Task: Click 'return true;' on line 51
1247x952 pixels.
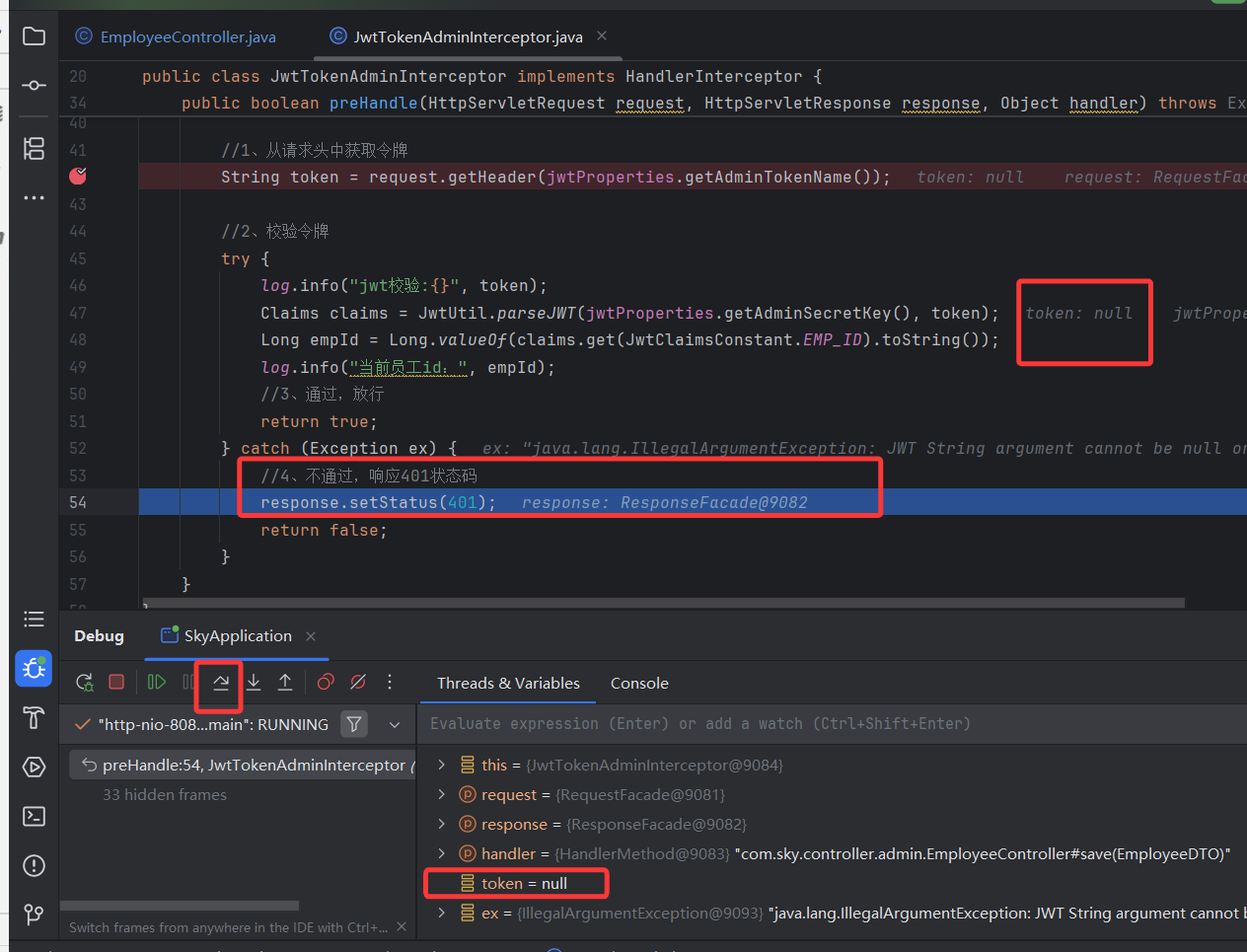Action: click(319, 421)
